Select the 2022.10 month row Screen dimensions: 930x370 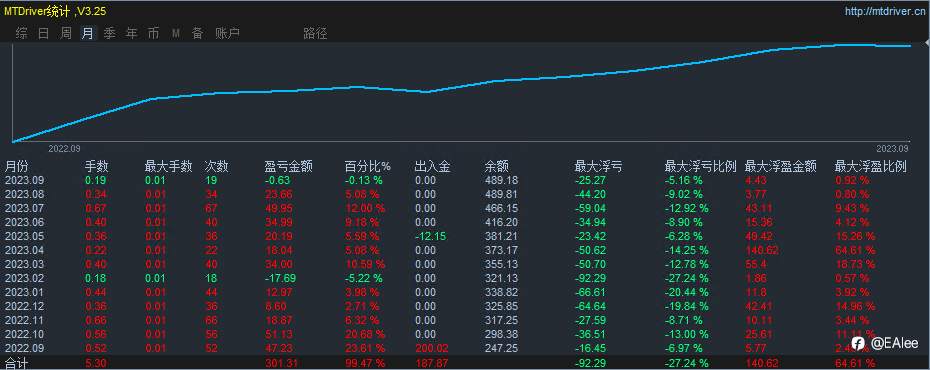(x=465, y=334)
